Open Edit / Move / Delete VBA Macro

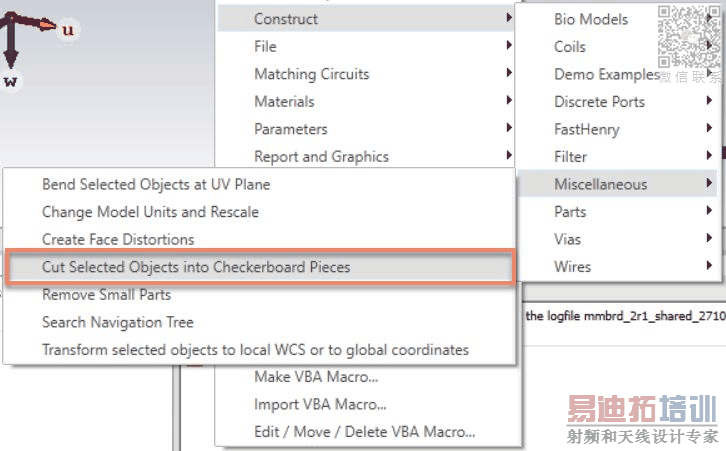[364, 432]
